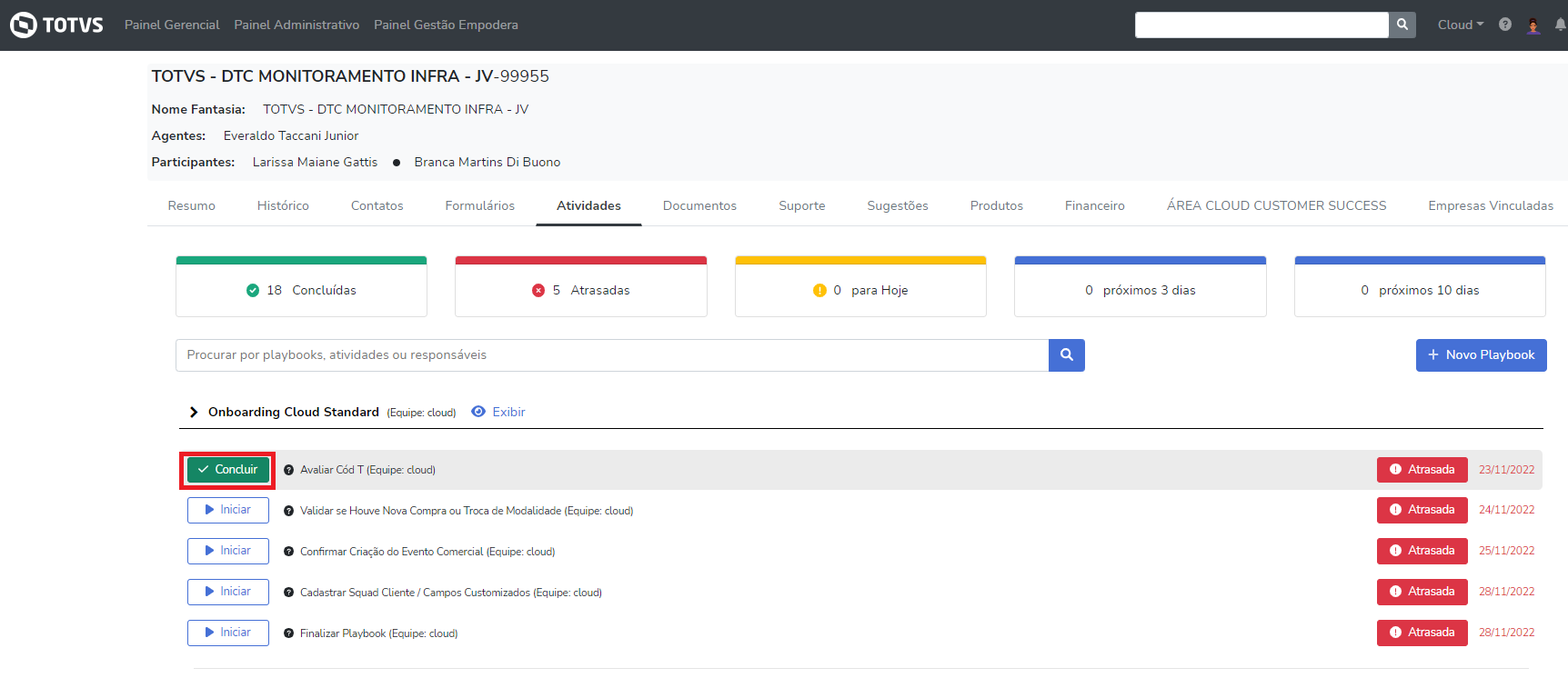Open Painel Gestão Empodera in the navbar
The height and width of the screenshot is (678, 1568).
point(446,25)
